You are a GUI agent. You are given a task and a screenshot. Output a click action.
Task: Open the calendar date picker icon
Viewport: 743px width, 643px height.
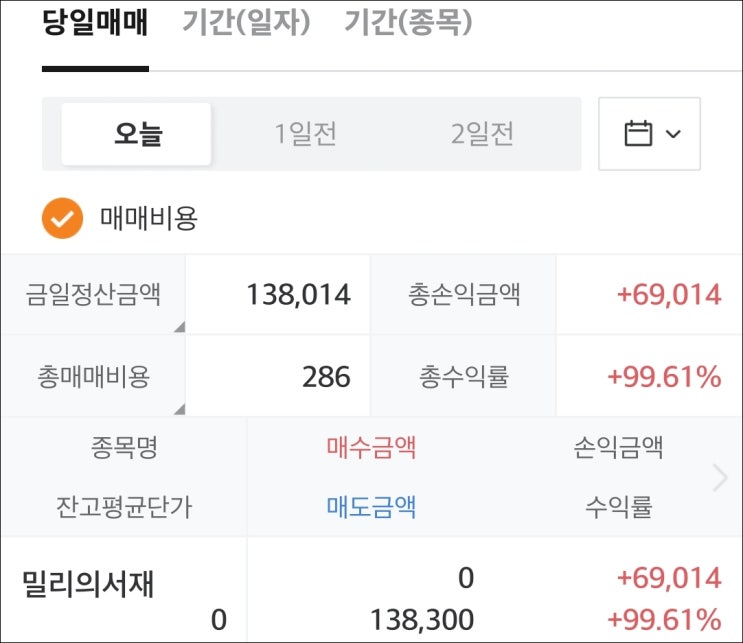[x=638, y=134]
